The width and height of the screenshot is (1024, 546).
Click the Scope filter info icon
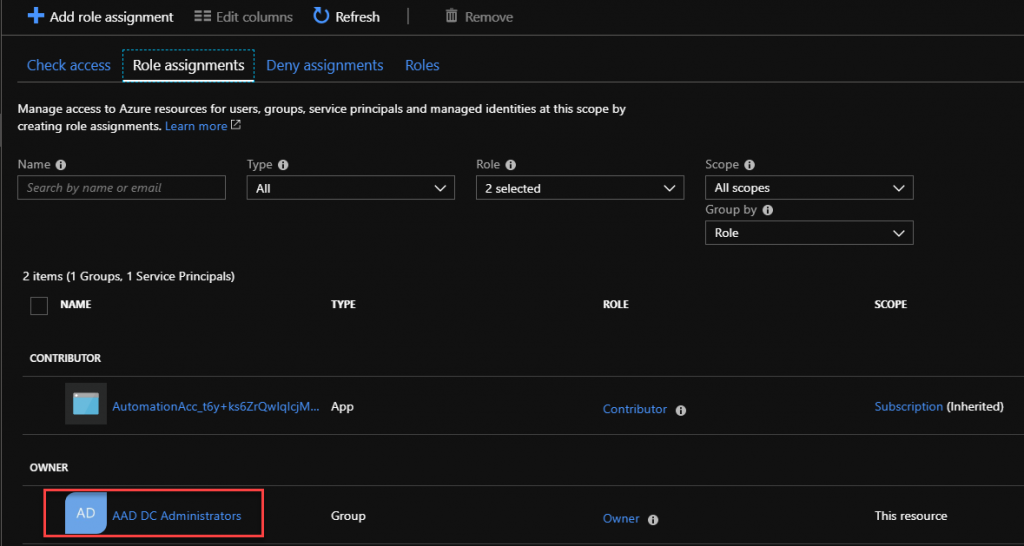[750, 165]
